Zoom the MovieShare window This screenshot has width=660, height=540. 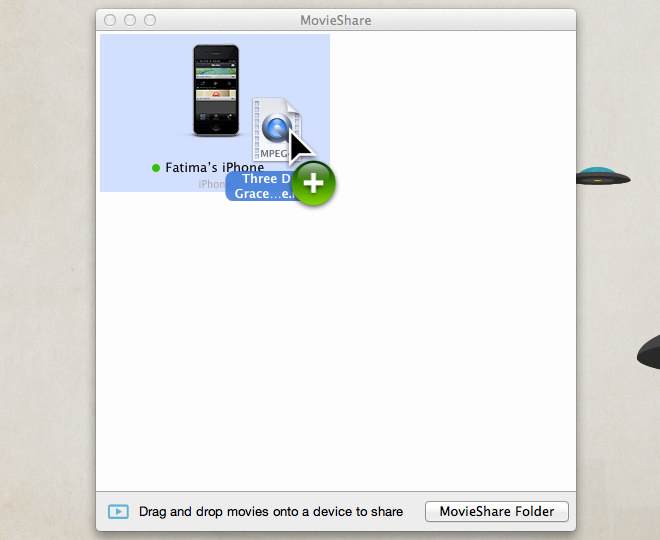[150, 20]
